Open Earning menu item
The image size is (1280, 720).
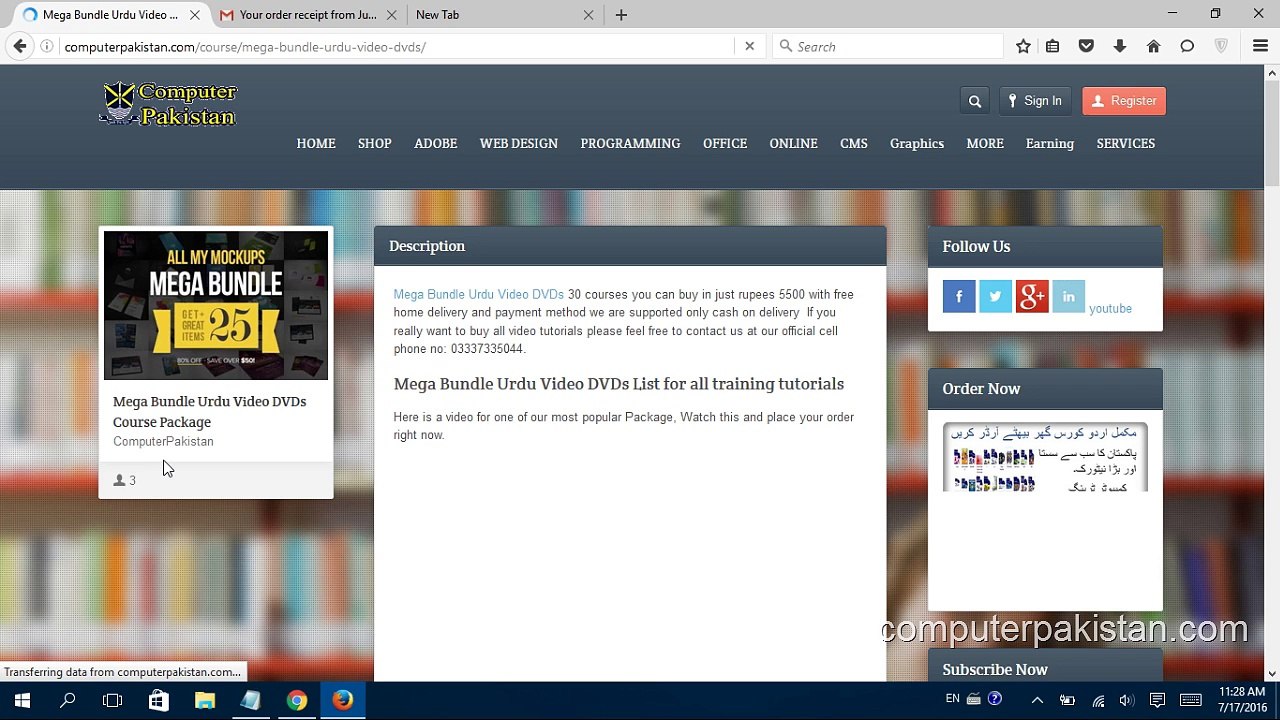point(1050,144)
